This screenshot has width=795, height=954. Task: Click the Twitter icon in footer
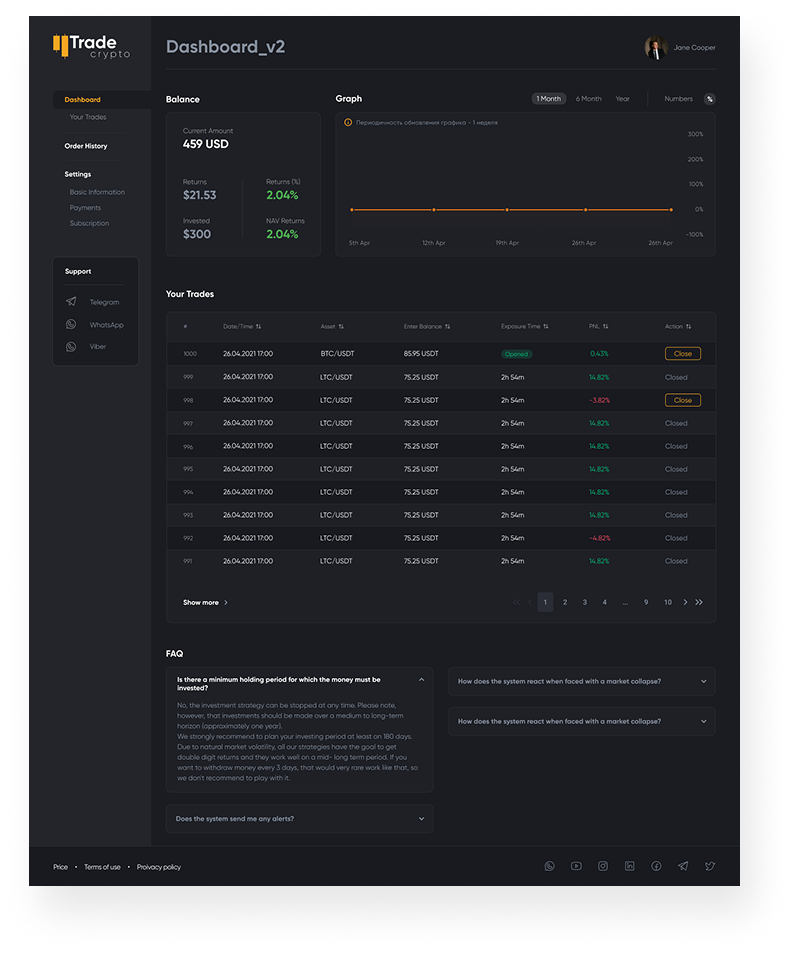[709, 866]
